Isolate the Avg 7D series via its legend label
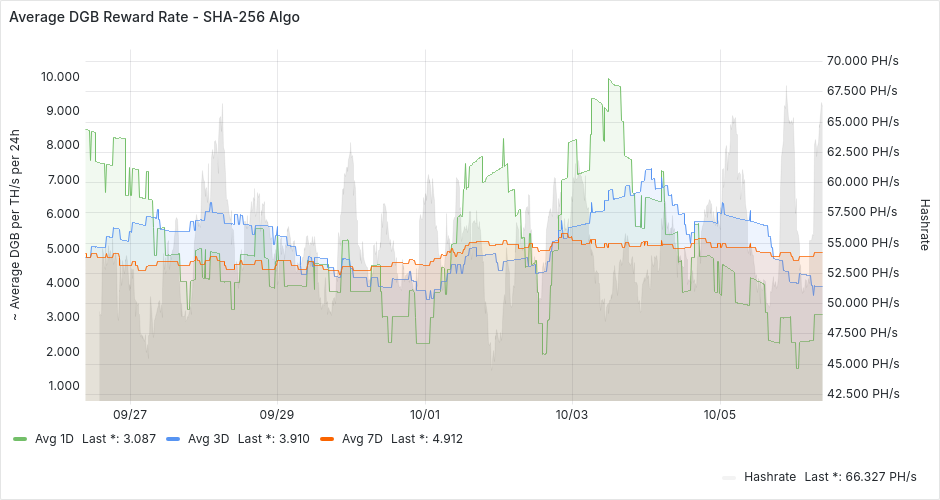Viewport: 940px width, 500px height. (x=363, y=439)
